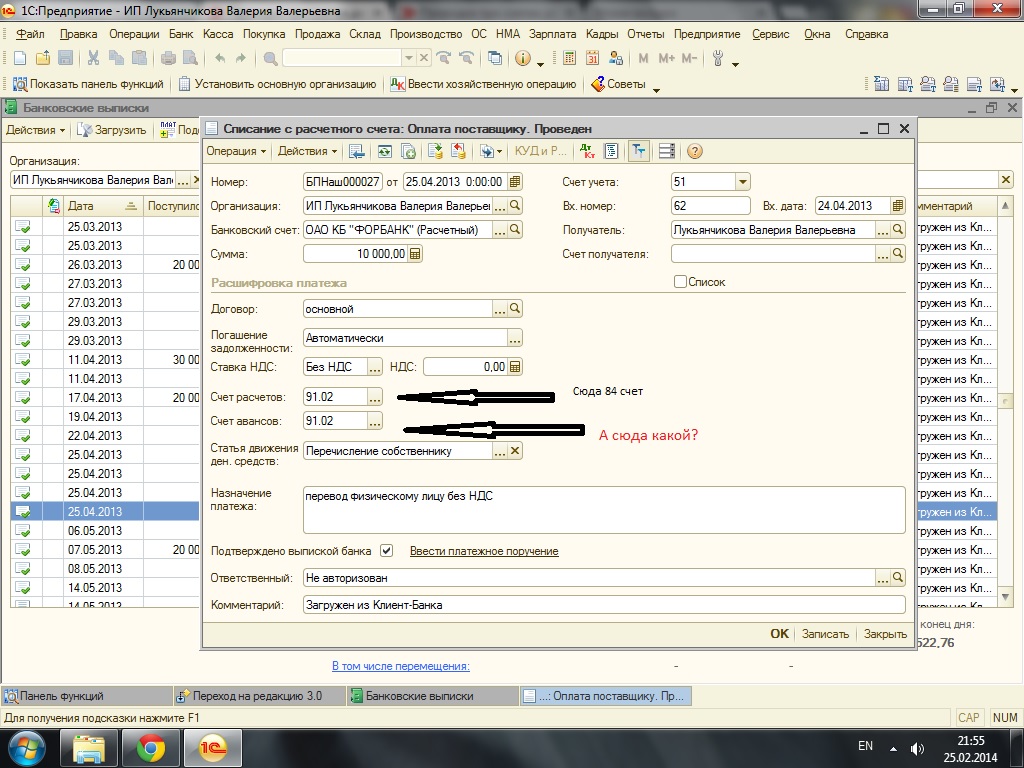This screenshot has height=768, width=1024.
Task: Open the Действия dropdown in document window
Action: tap(307, 151)
